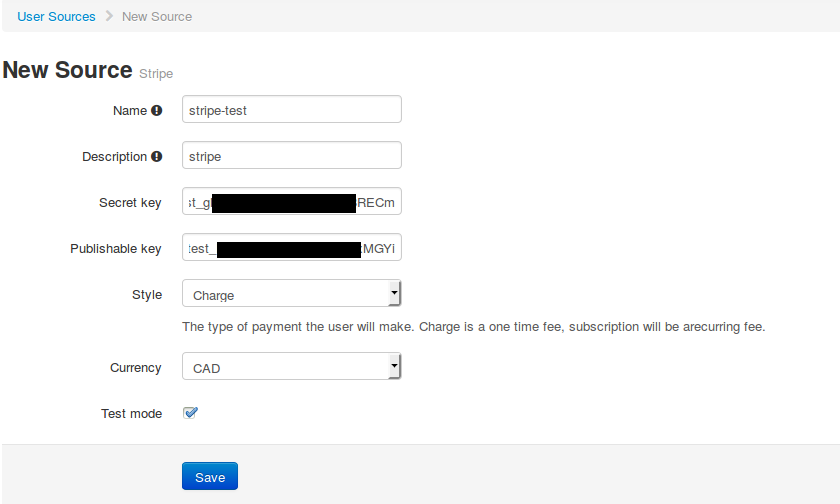Focus the Description input field
Image resolution: width=840 pixels, height=504 pixels.
(x=292, y=155)
